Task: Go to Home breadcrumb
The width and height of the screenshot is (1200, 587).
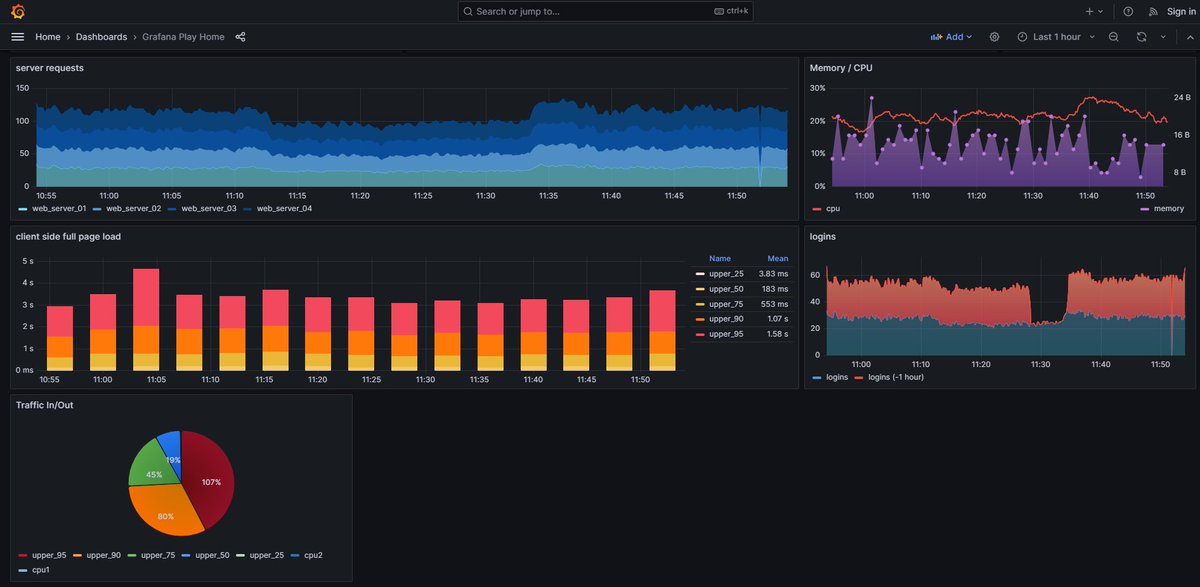Action: (x=48, y=37)
